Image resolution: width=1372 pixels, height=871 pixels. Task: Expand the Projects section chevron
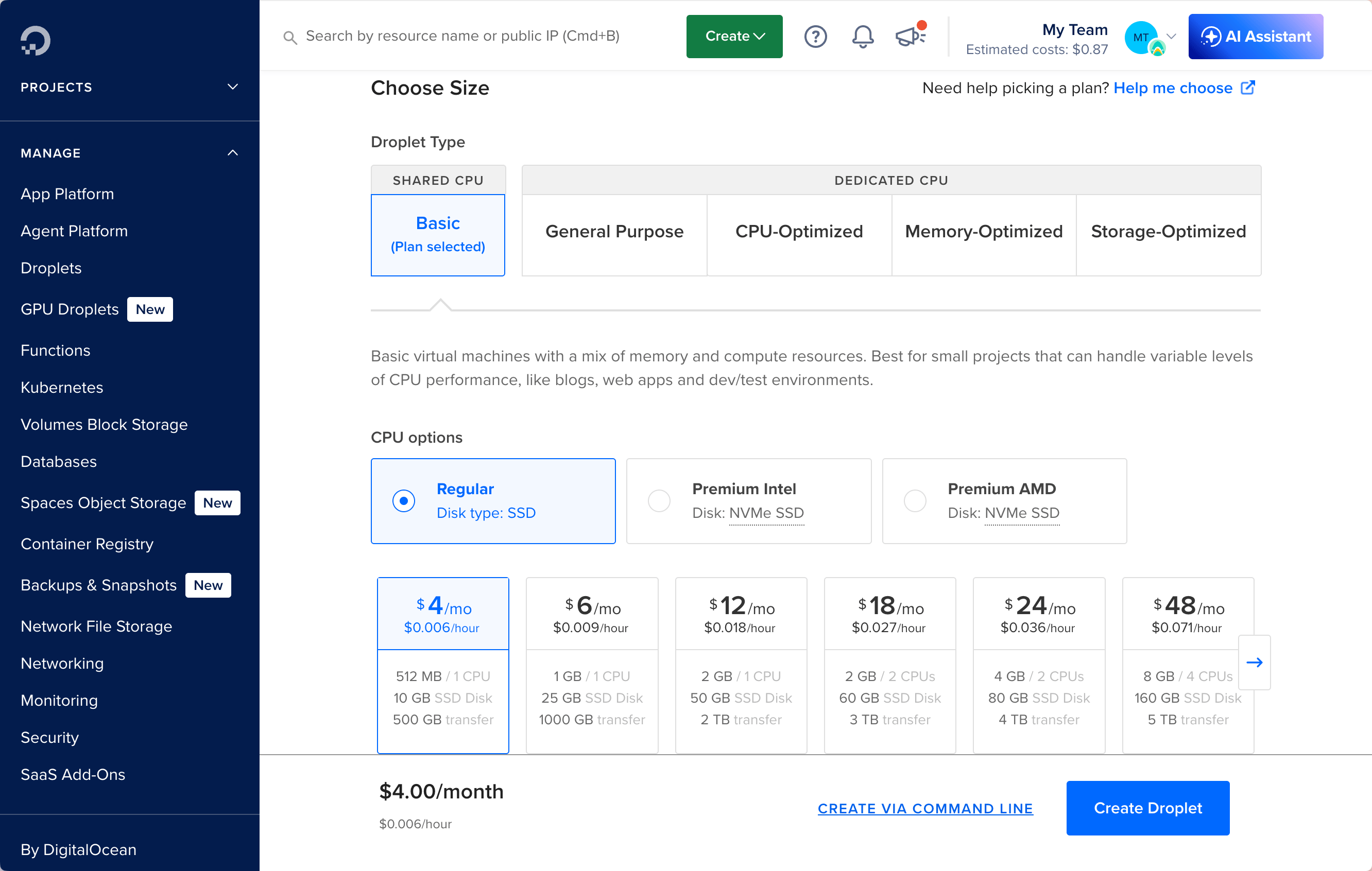pos(232,87)
